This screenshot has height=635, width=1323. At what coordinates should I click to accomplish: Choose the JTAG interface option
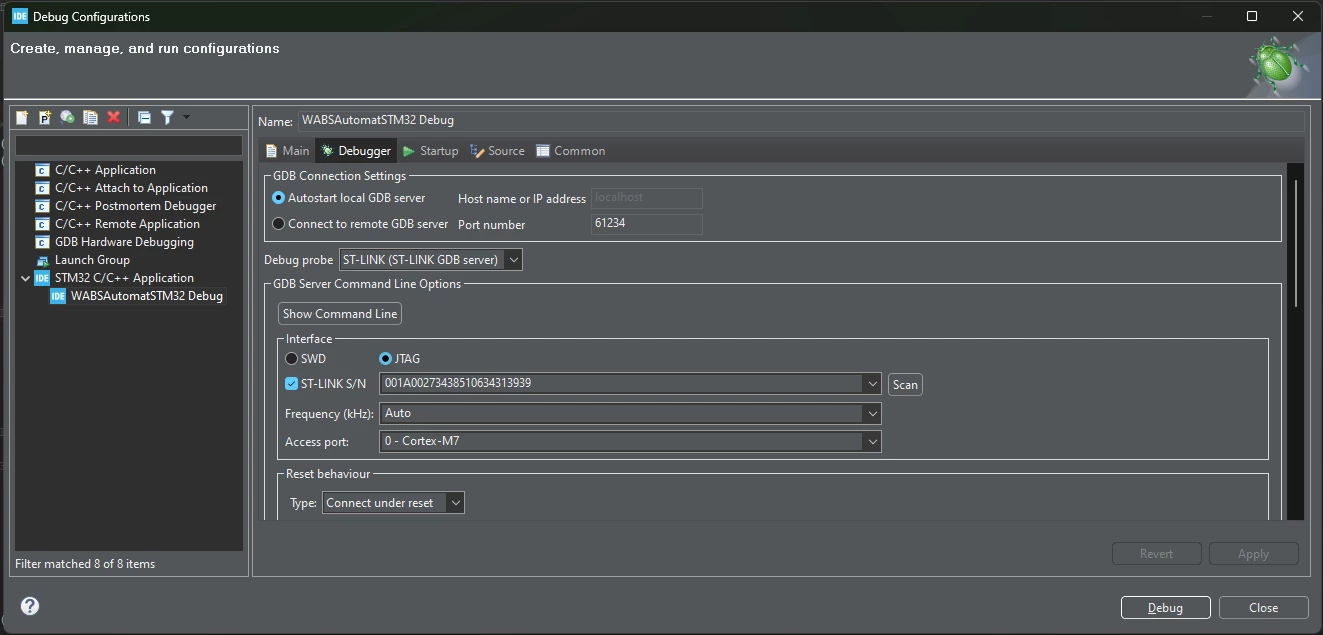(399, 358)
